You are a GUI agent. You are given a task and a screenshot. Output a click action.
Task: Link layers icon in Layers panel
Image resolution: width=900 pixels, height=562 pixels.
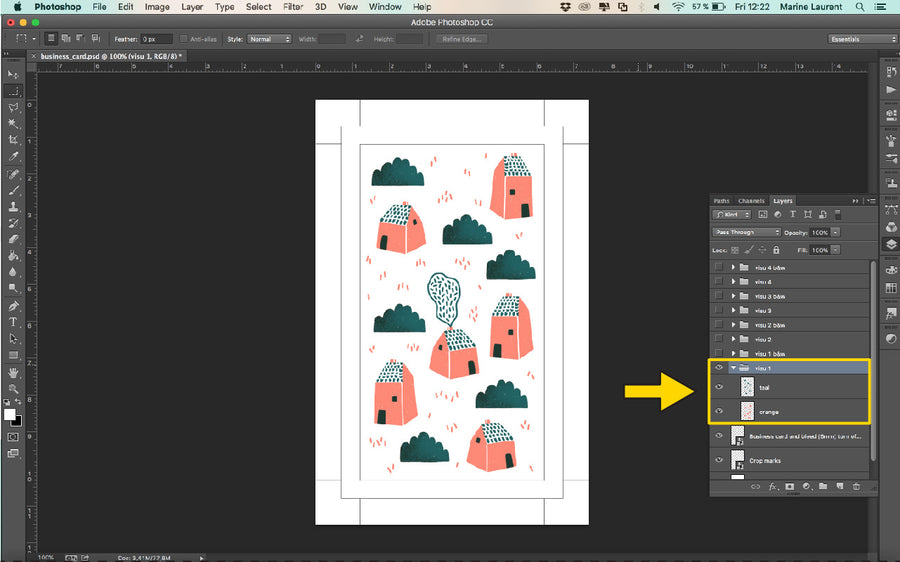point(755,487)
